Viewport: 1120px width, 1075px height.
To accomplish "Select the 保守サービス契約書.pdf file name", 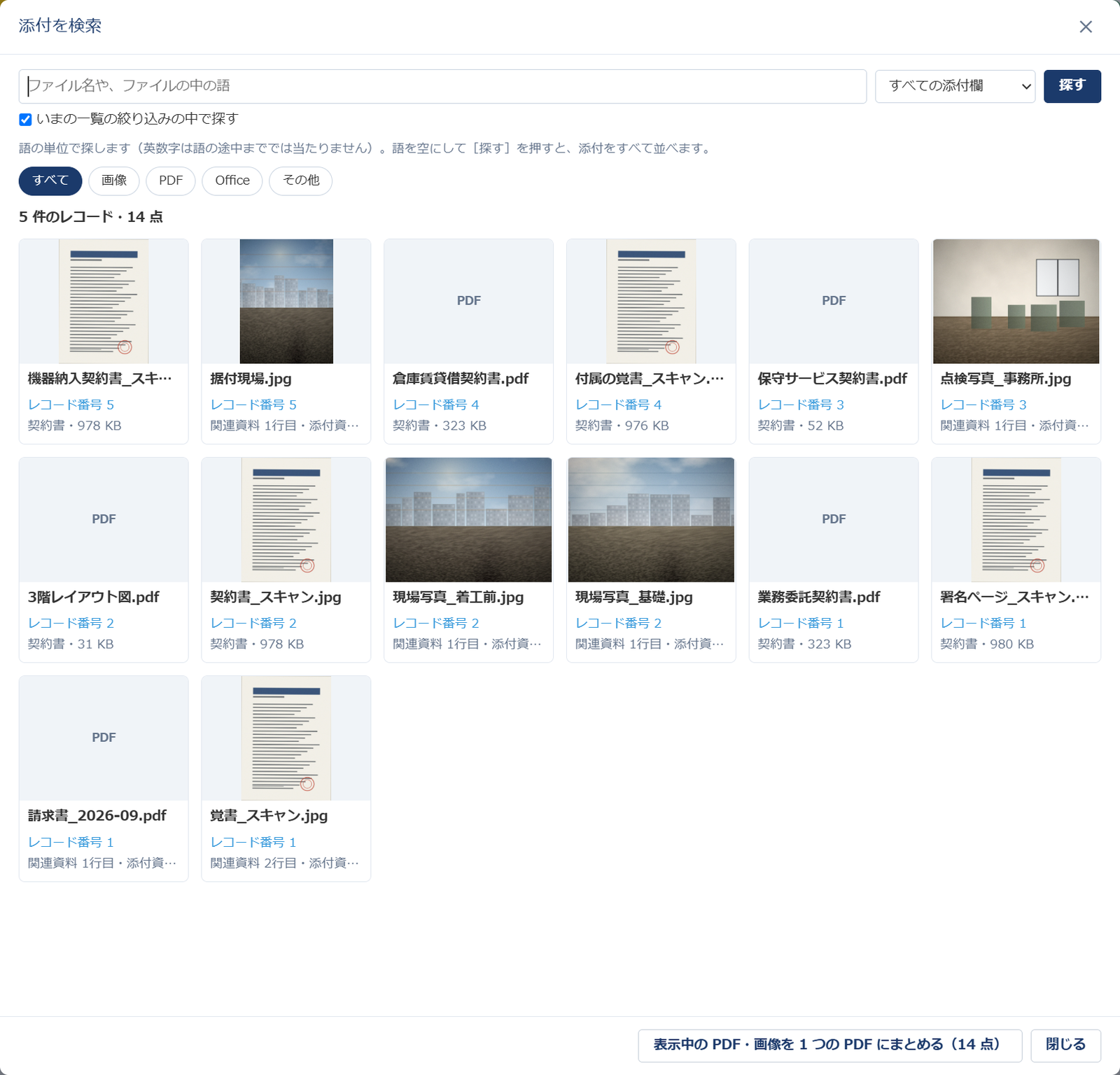I will pyautogui.click(x=832, y=379).
